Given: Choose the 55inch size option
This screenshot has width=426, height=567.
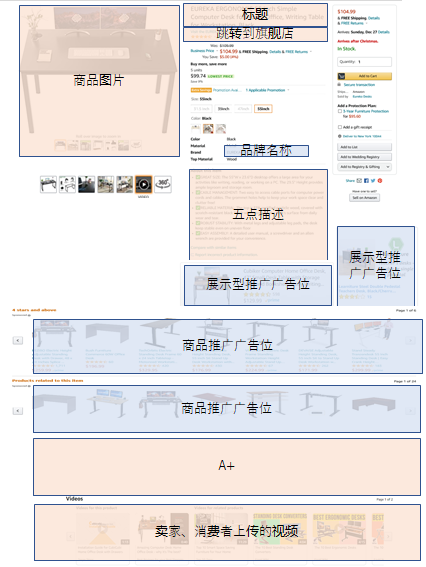Looking at the screenshot, I should [263, 109].
